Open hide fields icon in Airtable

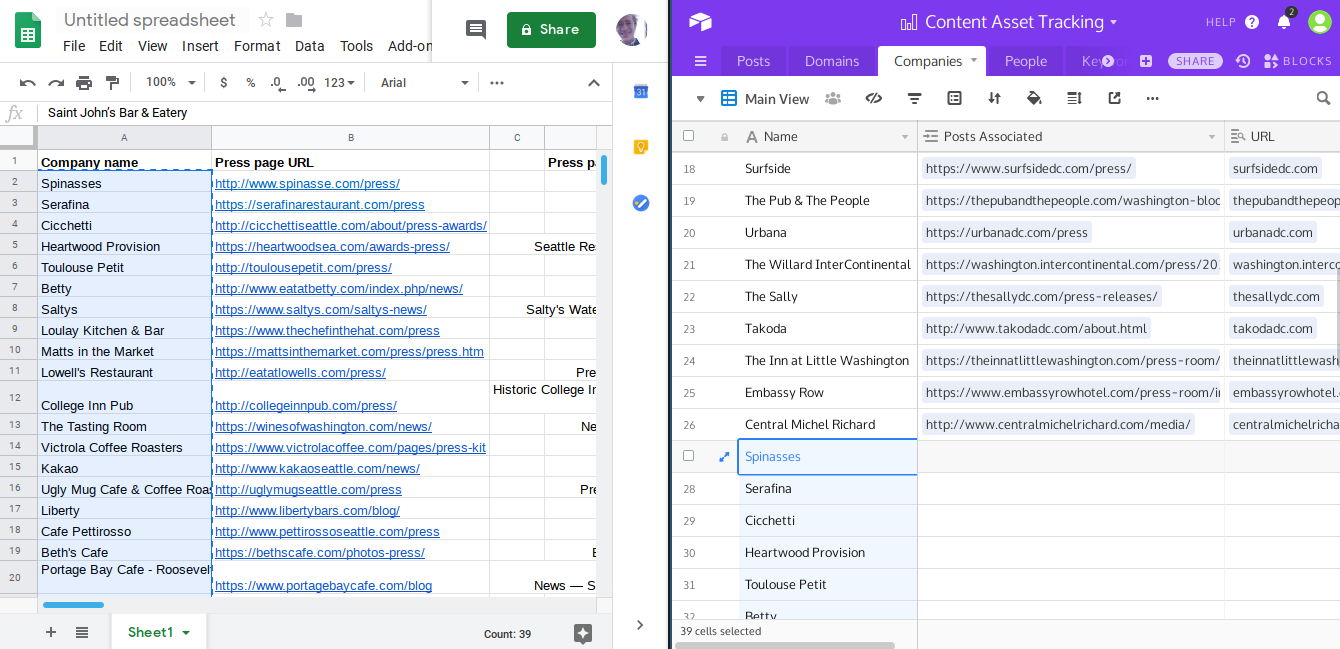[873, 98]
